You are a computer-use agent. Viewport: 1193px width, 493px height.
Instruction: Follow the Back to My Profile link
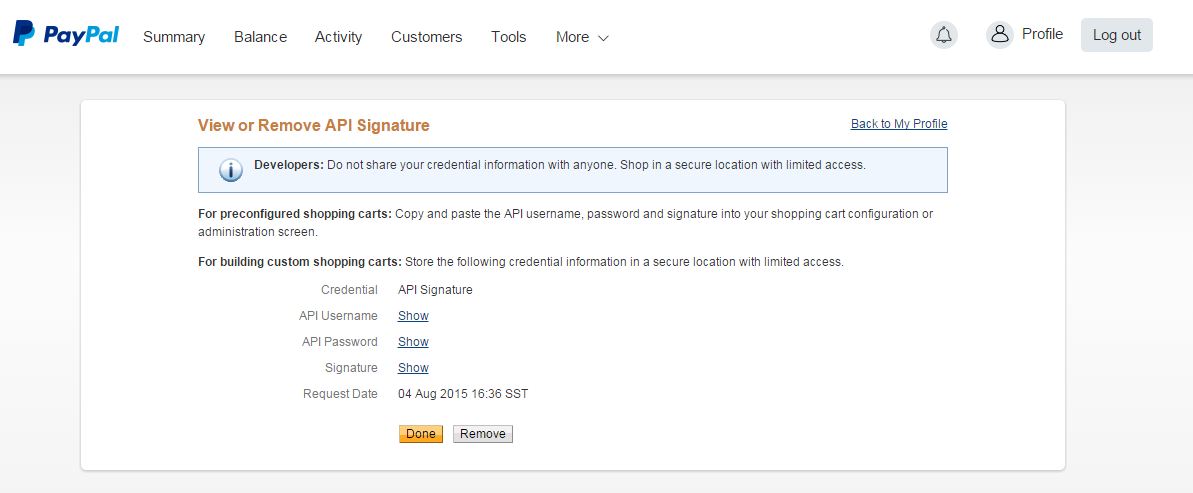pos(899,124)
